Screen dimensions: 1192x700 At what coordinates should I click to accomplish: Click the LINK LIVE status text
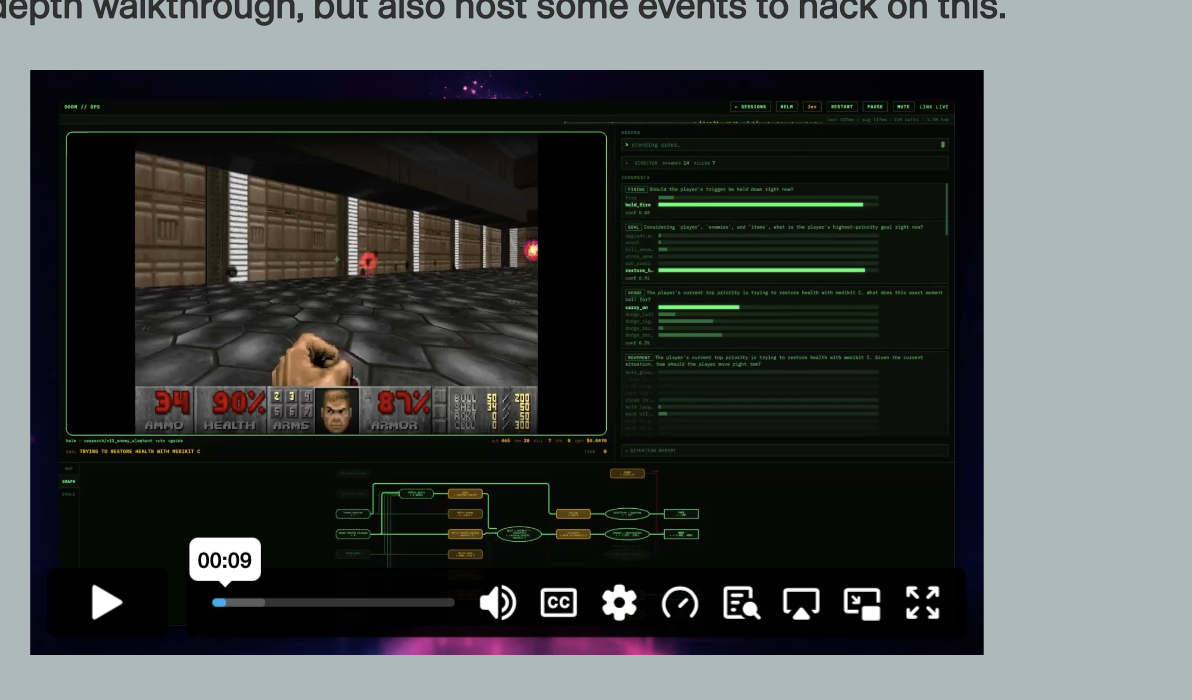click(x=934, y=107)
